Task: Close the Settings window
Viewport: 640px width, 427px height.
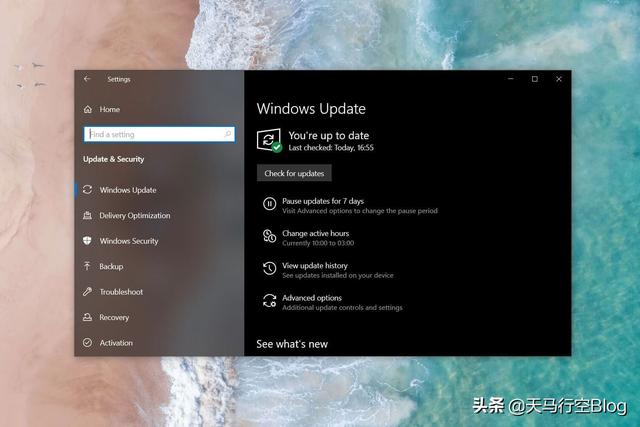Action: [559, 79]
